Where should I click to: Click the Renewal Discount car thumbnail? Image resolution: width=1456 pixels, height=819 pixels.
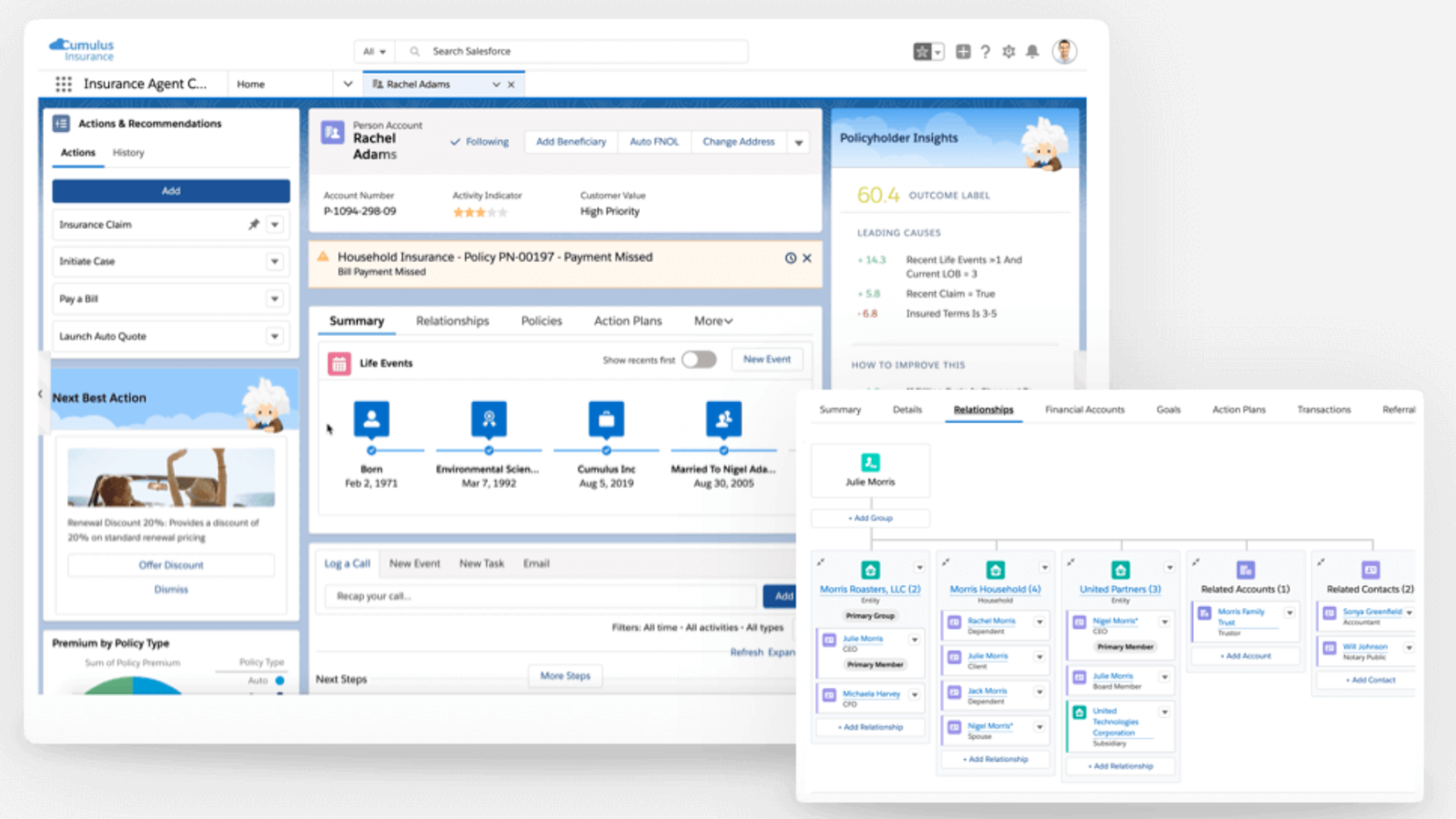171,477
